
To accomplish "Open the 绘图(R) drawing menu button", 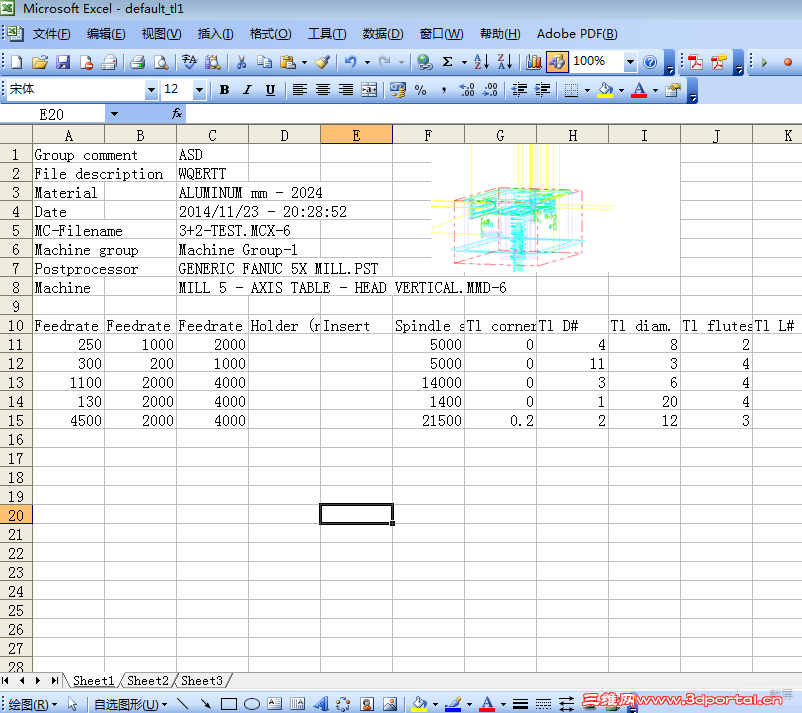I will (x=33, y=704).
